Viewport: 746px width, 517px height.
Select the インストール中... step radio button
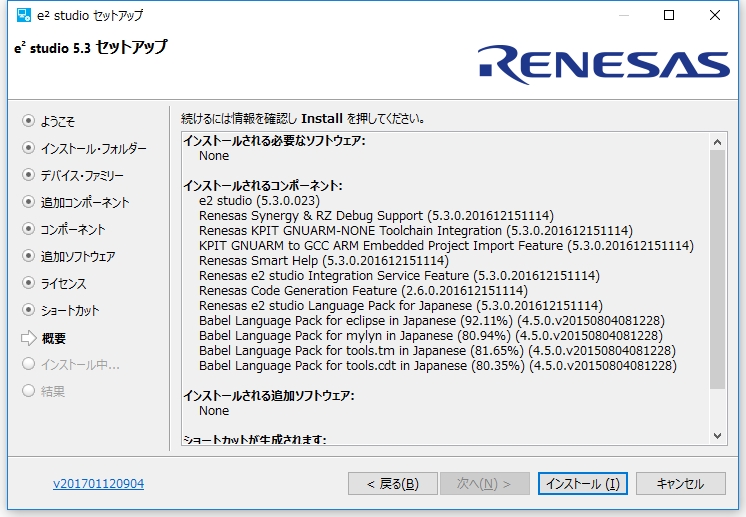pos(29,364)
